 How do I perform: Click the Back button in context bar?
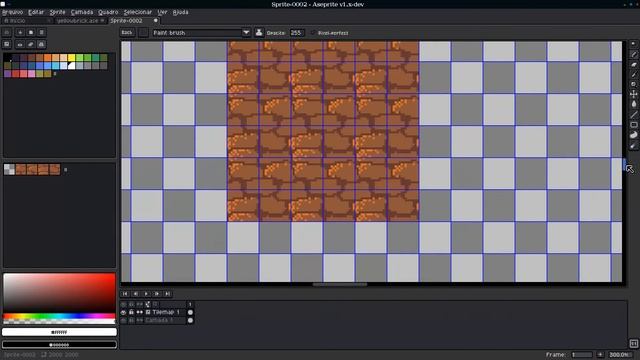[x=127, y=33]
